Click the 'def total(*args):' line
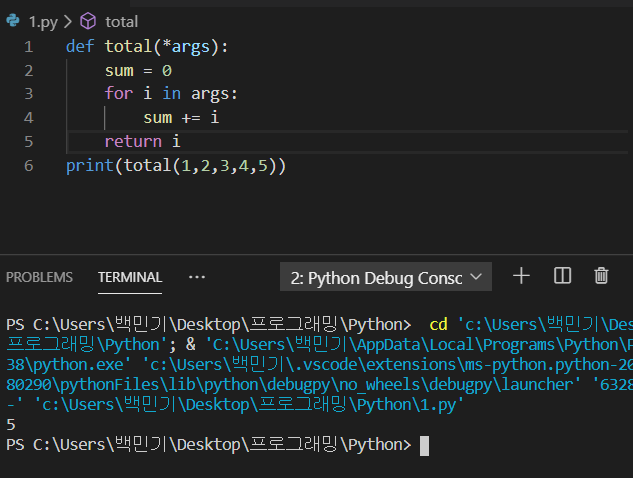The image size is (633, 478). click(147, 46)
